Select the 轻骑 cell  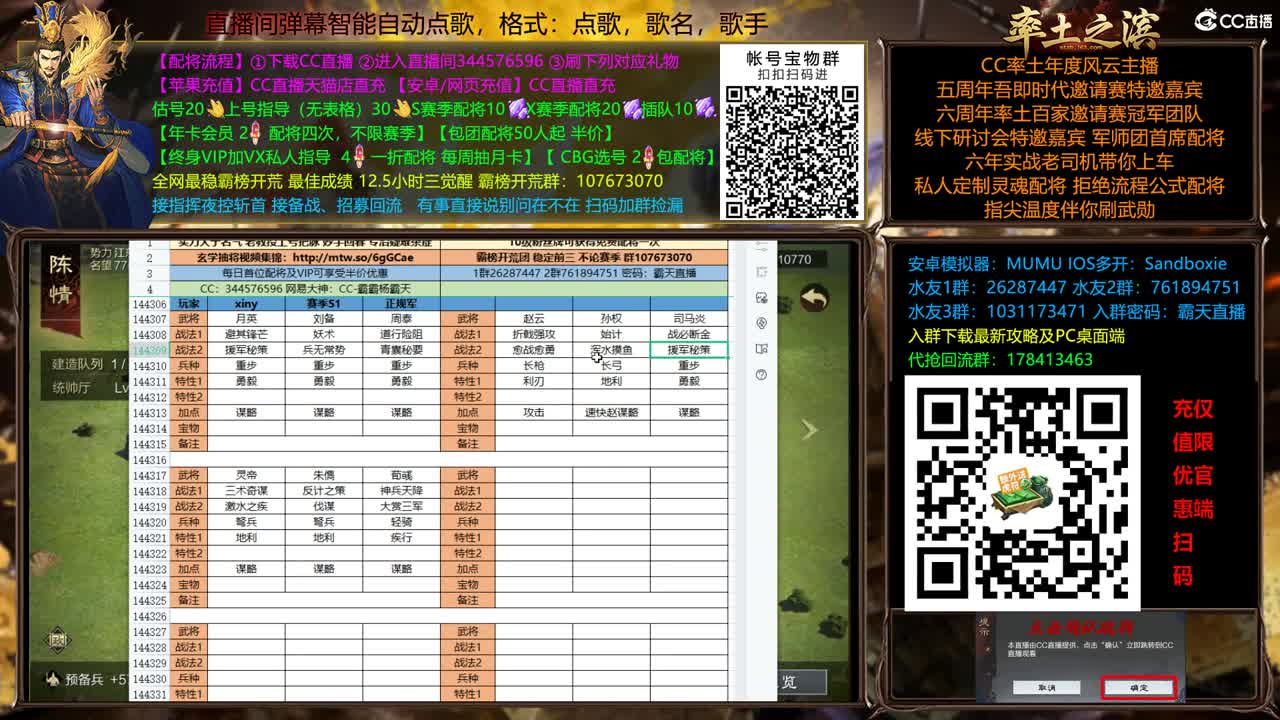(x=401, y=522)
